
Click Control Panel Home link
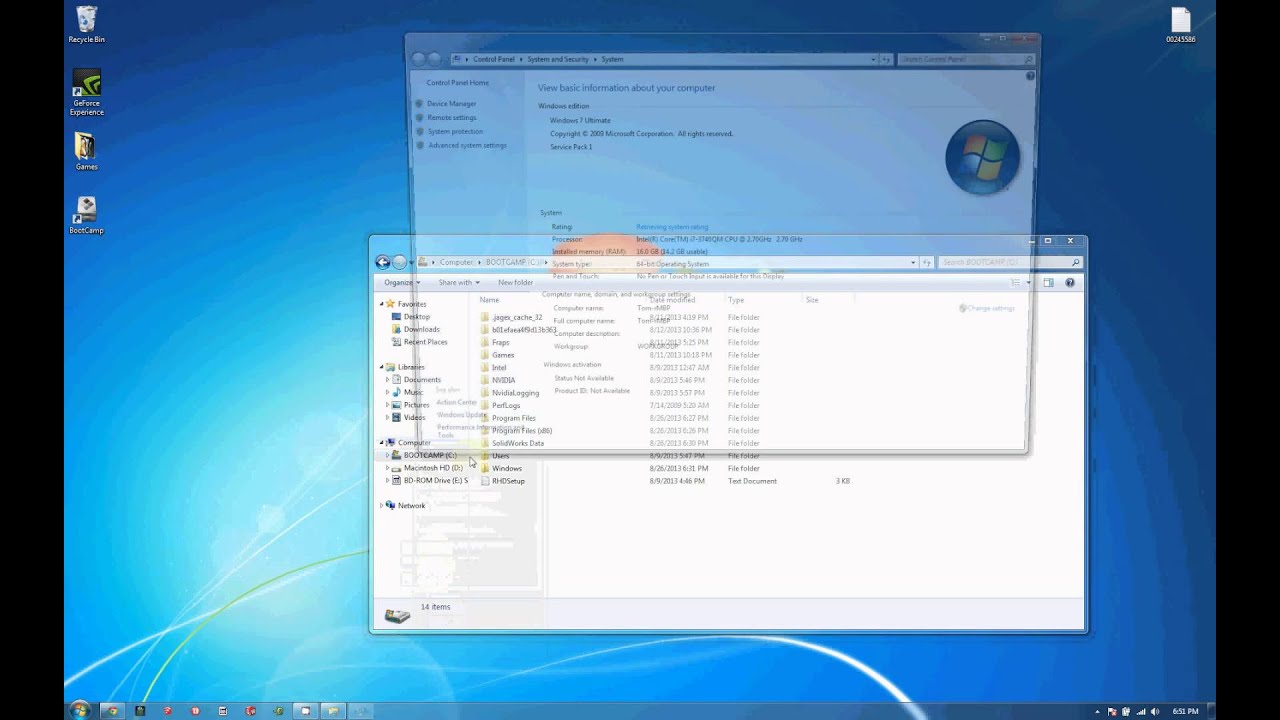point(457,83)
